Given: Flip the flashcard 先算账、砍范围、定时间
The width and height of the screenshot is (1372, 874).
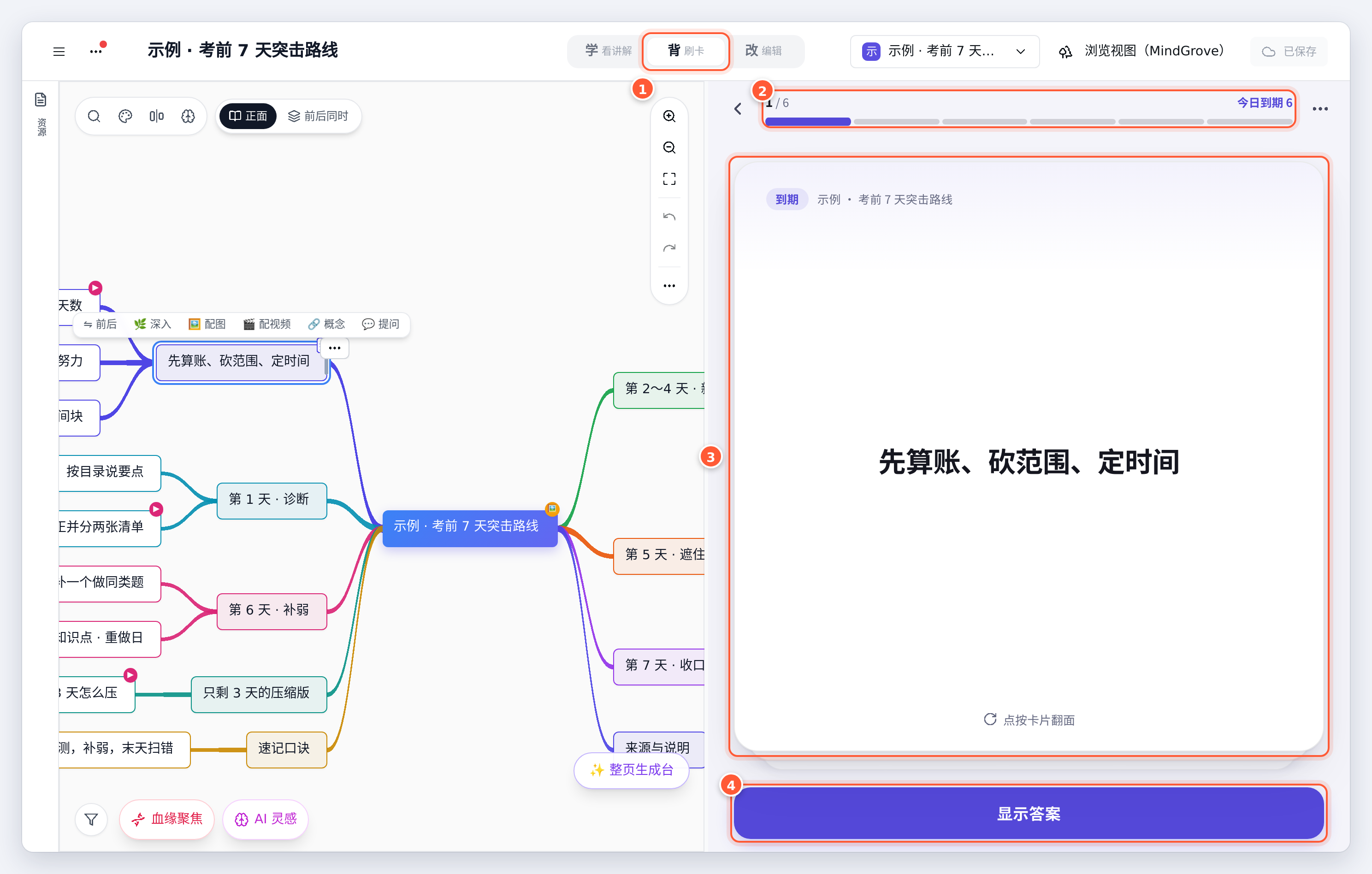Looking at the screenshot, I should 1029,456.
